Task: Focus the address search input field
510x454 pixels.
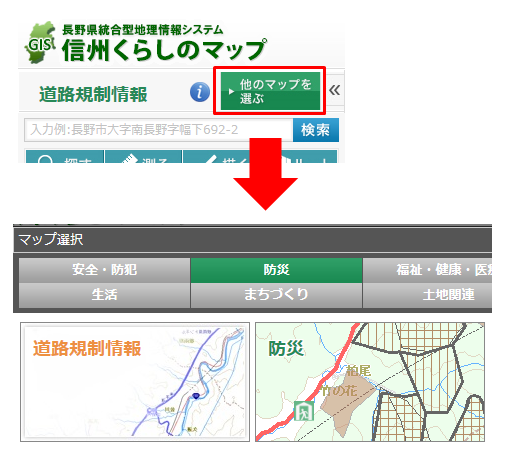Action: pos(159,130)
